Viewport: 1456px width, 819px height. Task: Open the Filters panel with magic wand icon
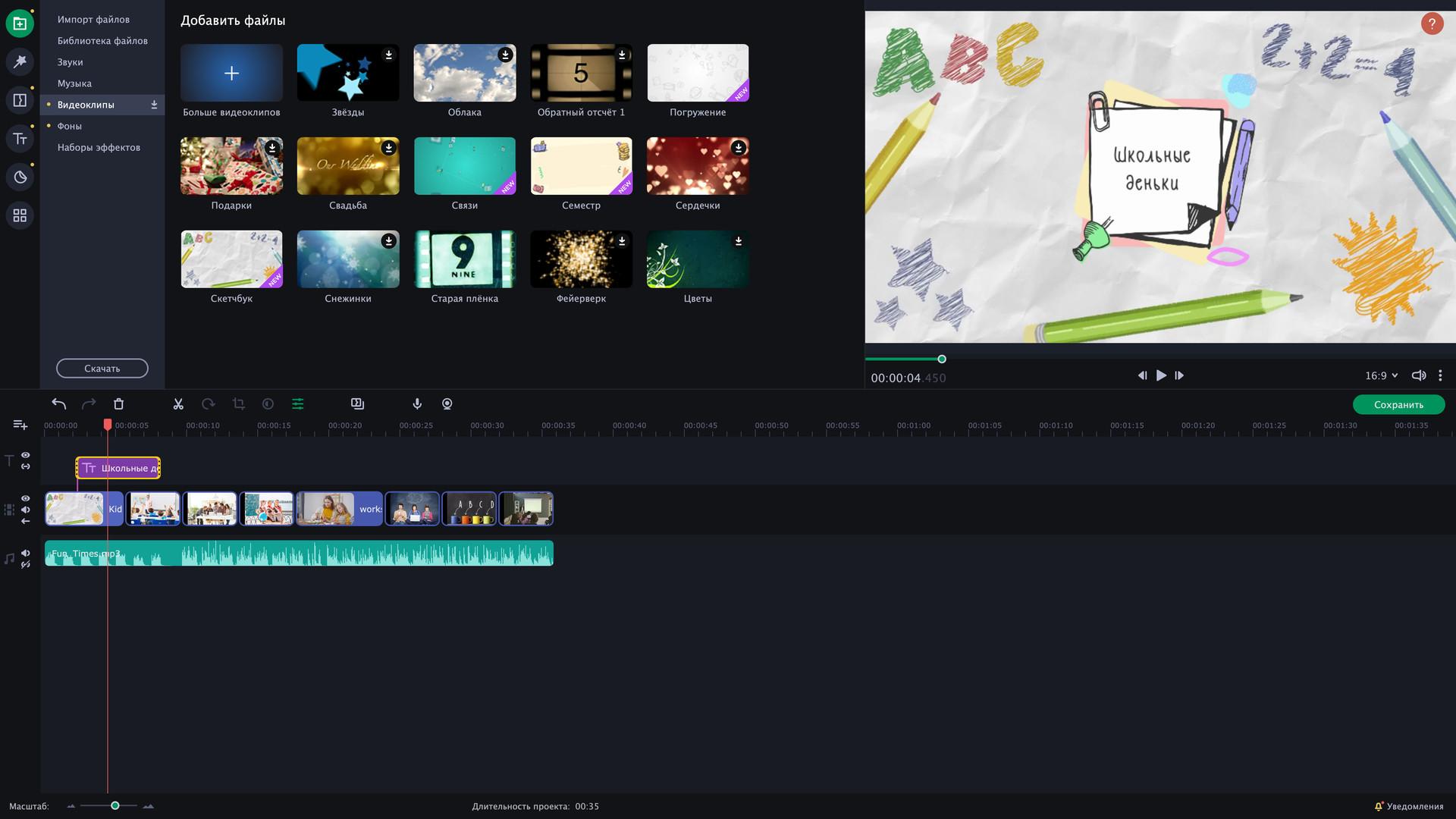20,61
